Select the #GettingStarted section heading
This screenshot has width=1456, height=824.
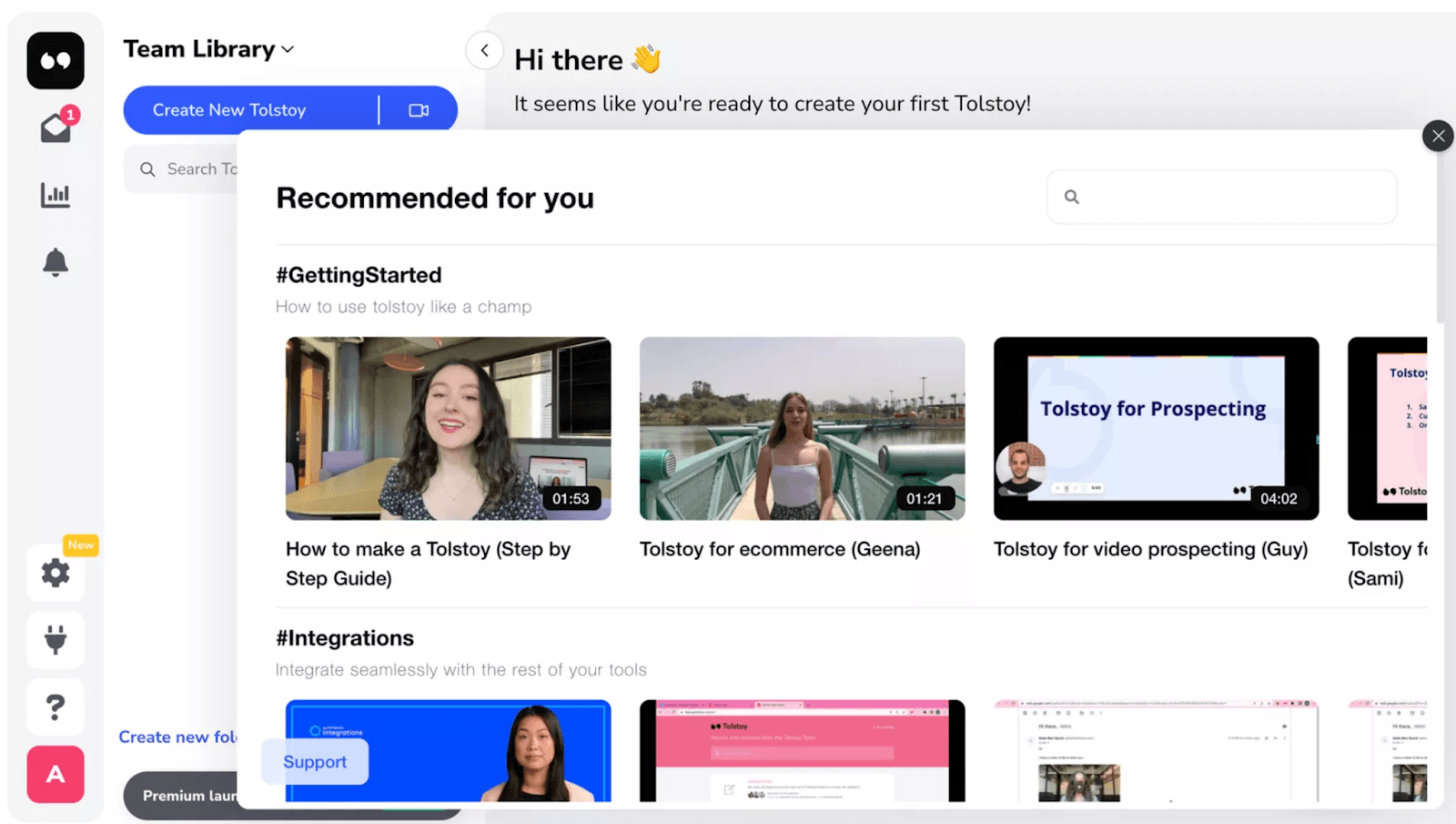[359, 275]
